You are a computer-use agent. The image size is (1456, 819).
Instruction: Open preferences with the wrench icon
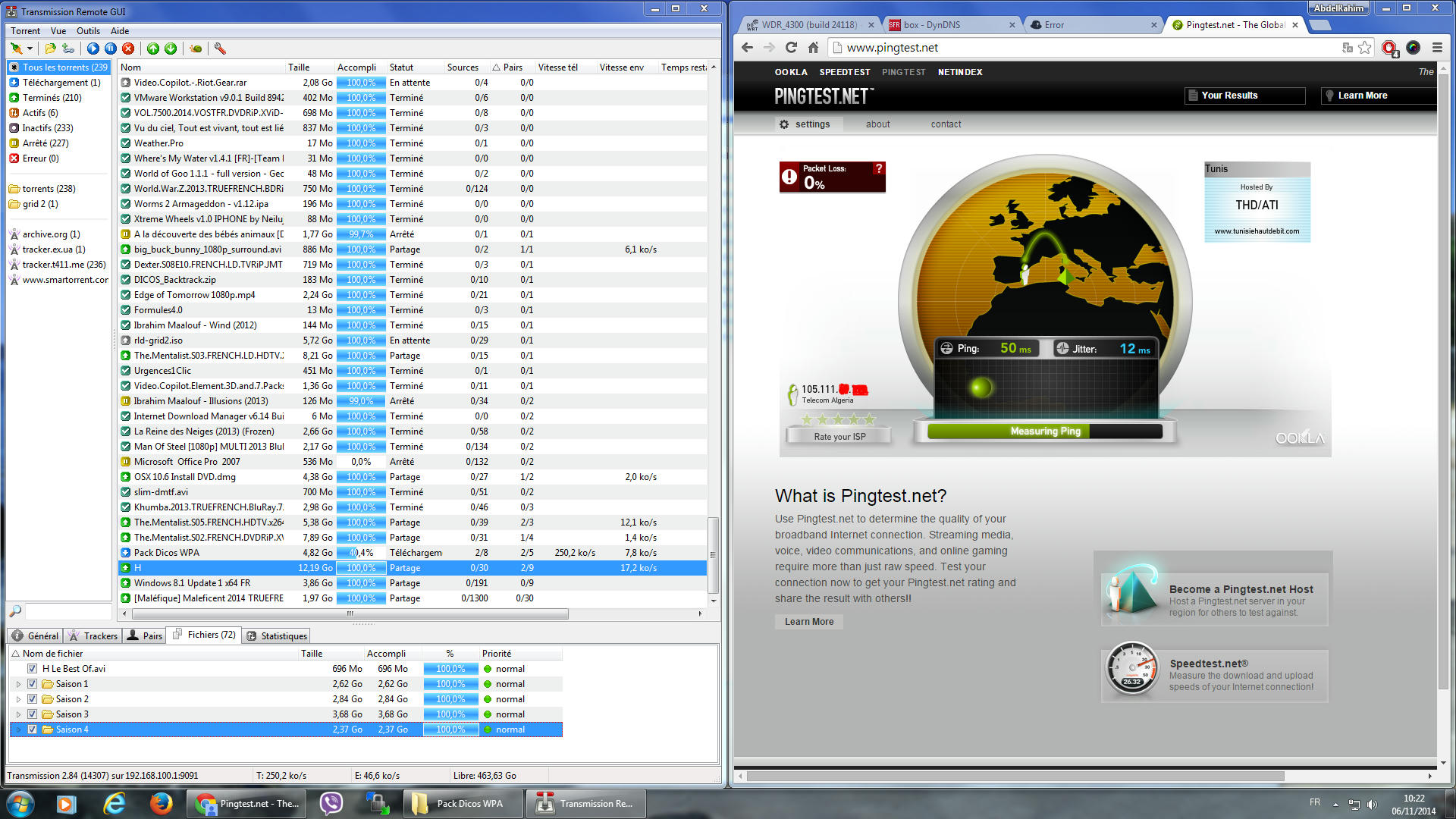coord(220,49)
